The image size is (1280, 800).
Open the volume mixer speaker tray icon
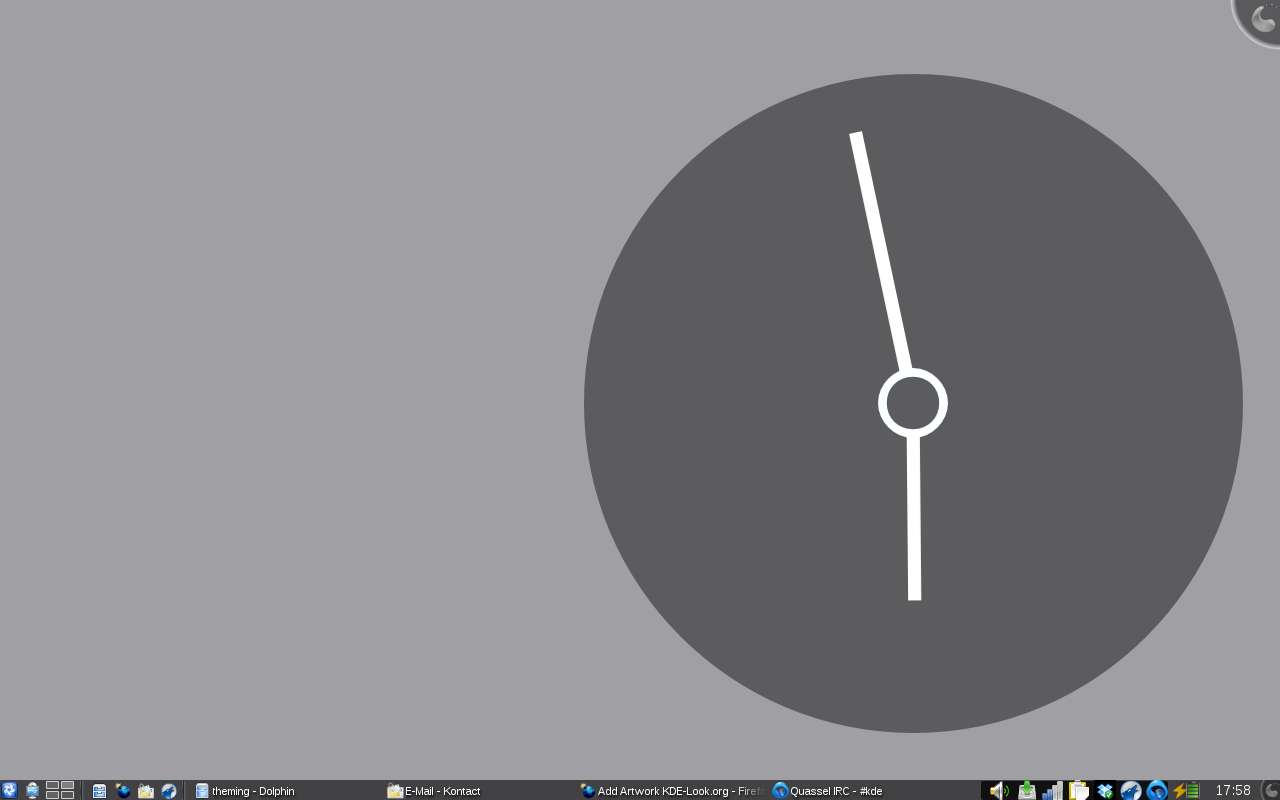tap(999, 790)
